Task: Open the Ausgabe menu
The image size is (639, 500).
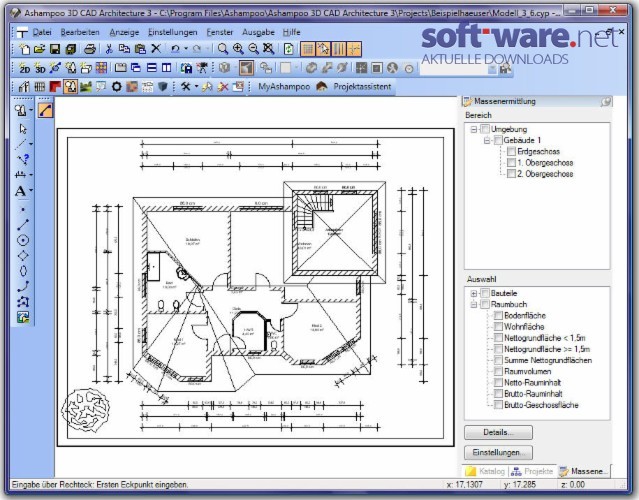Action: point(258,32)
